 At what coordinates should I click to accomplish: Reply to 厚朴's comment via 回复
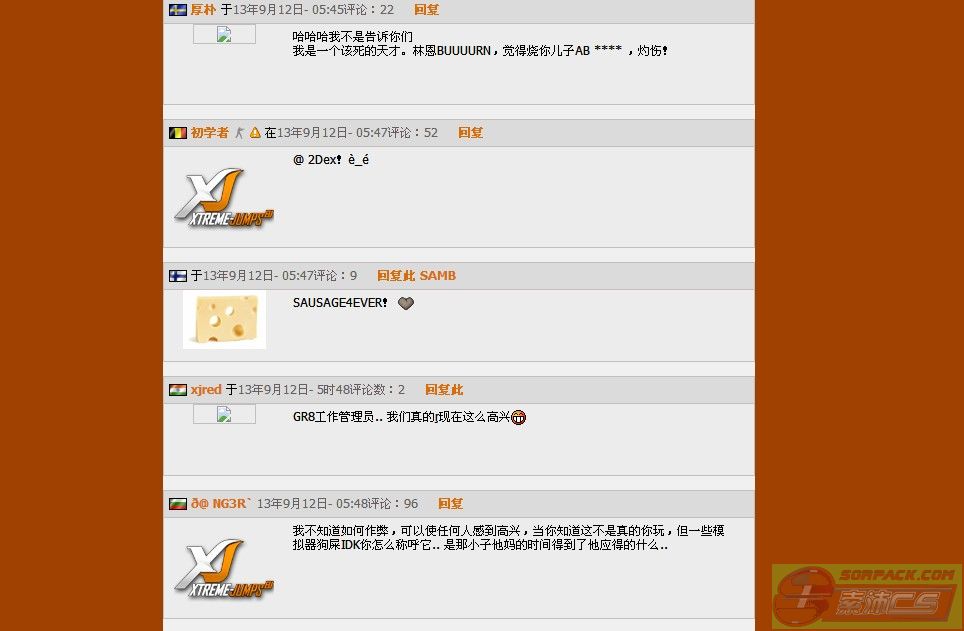(426, 10)
